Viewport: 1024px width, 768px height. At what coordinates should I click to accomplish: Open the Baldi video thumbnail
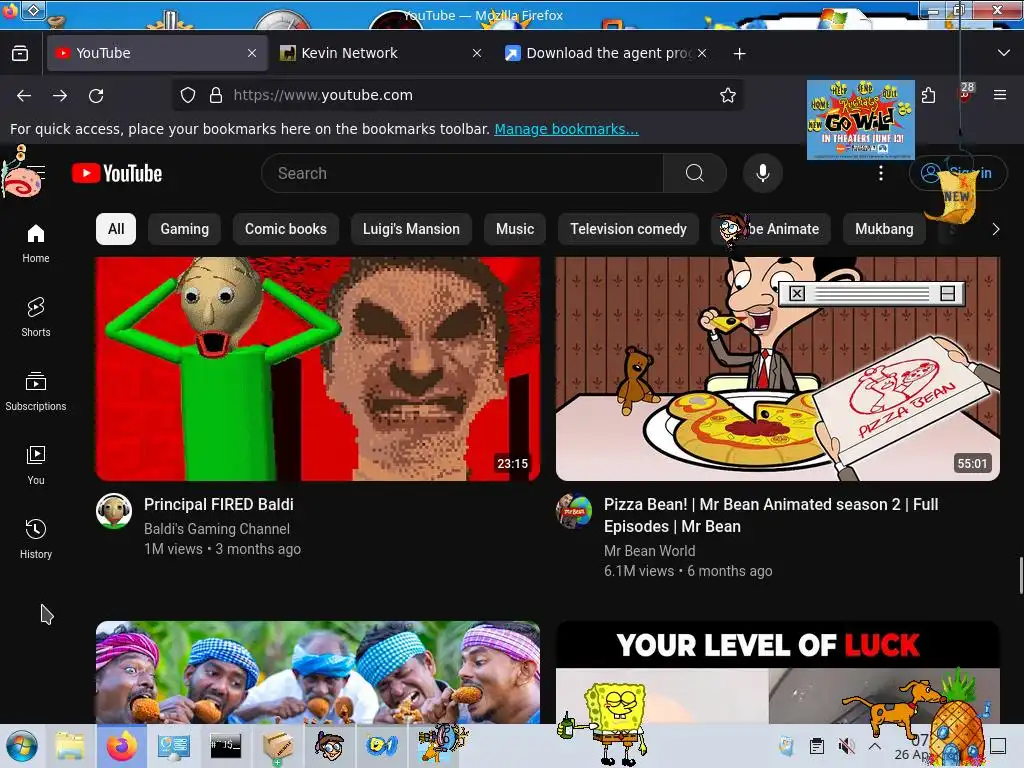click(318, 369)
